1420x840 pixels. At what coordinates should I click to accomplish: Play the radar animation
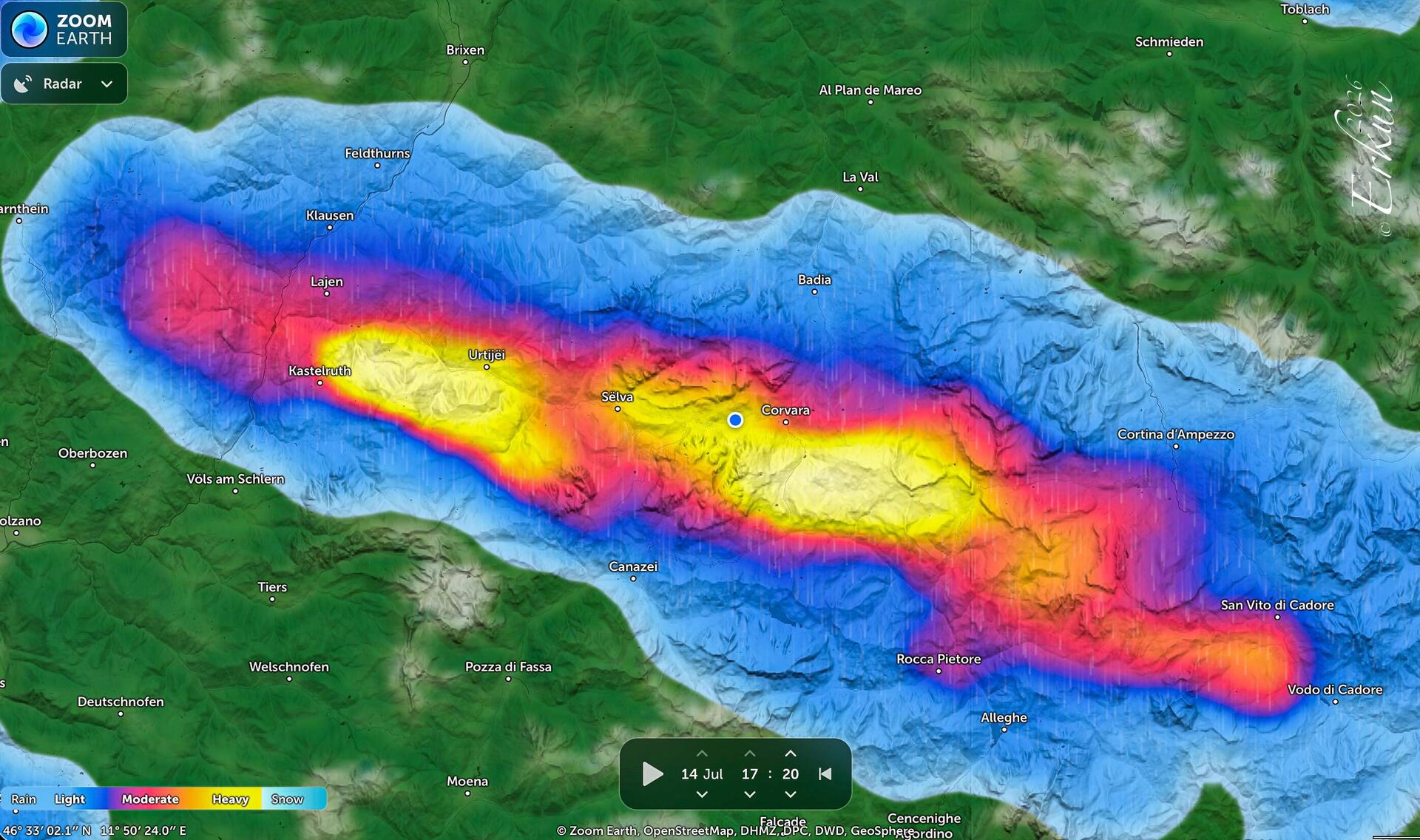point(652,774)
